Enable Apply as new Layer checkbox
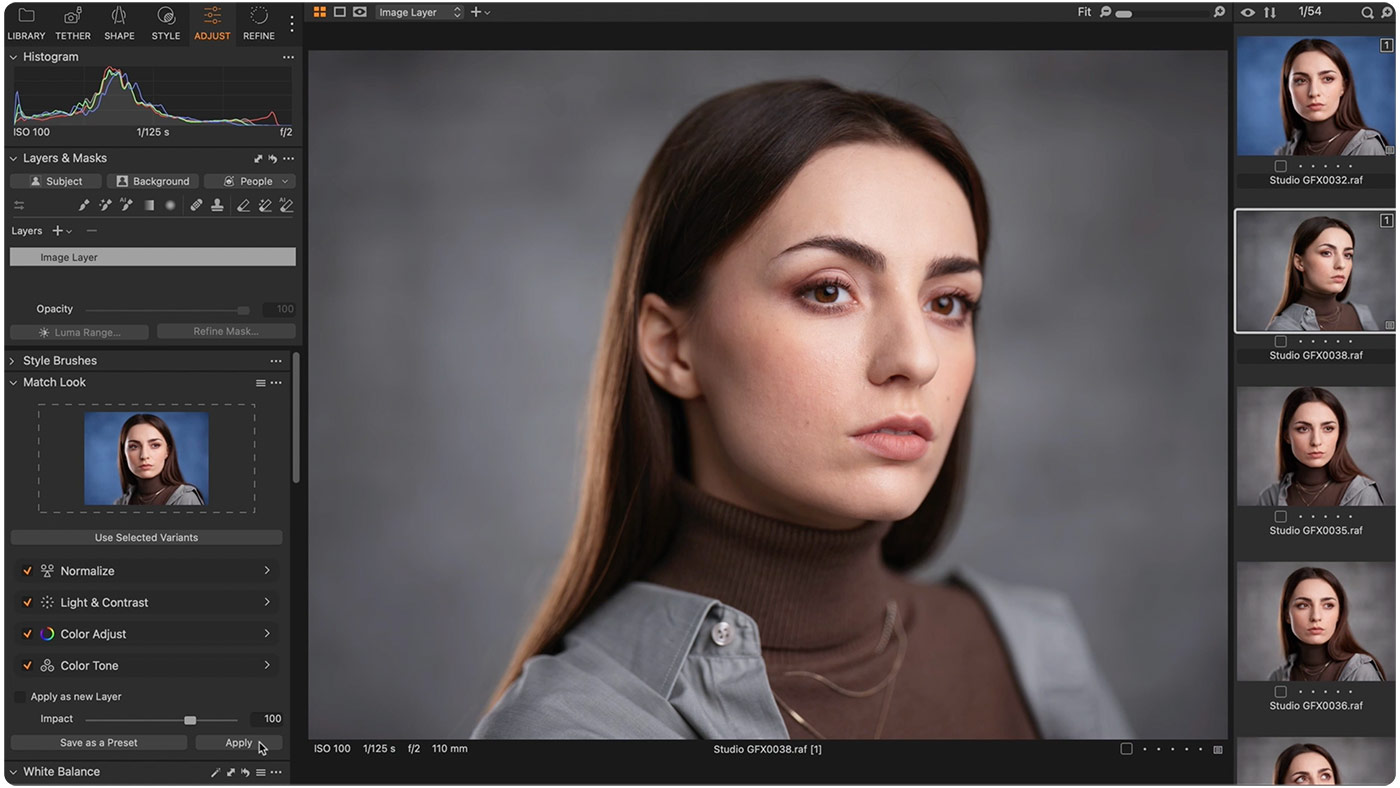Screen dimensions: 1400x788 pyautogui.click(x=20, y=697)
